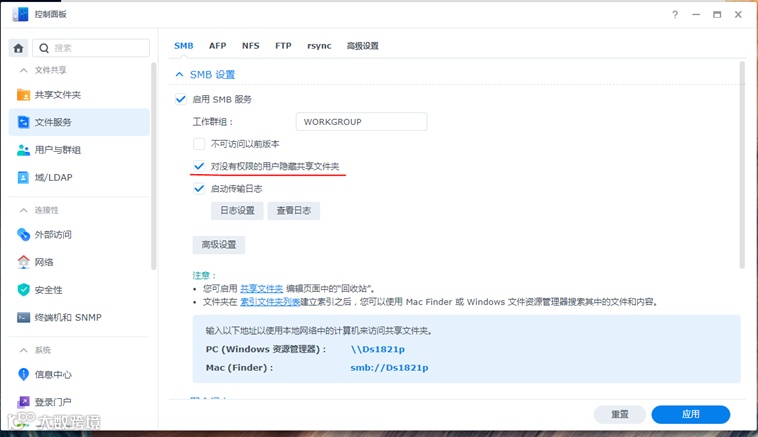
Task: Open the 域/LDAP icon
Action: 23,177
